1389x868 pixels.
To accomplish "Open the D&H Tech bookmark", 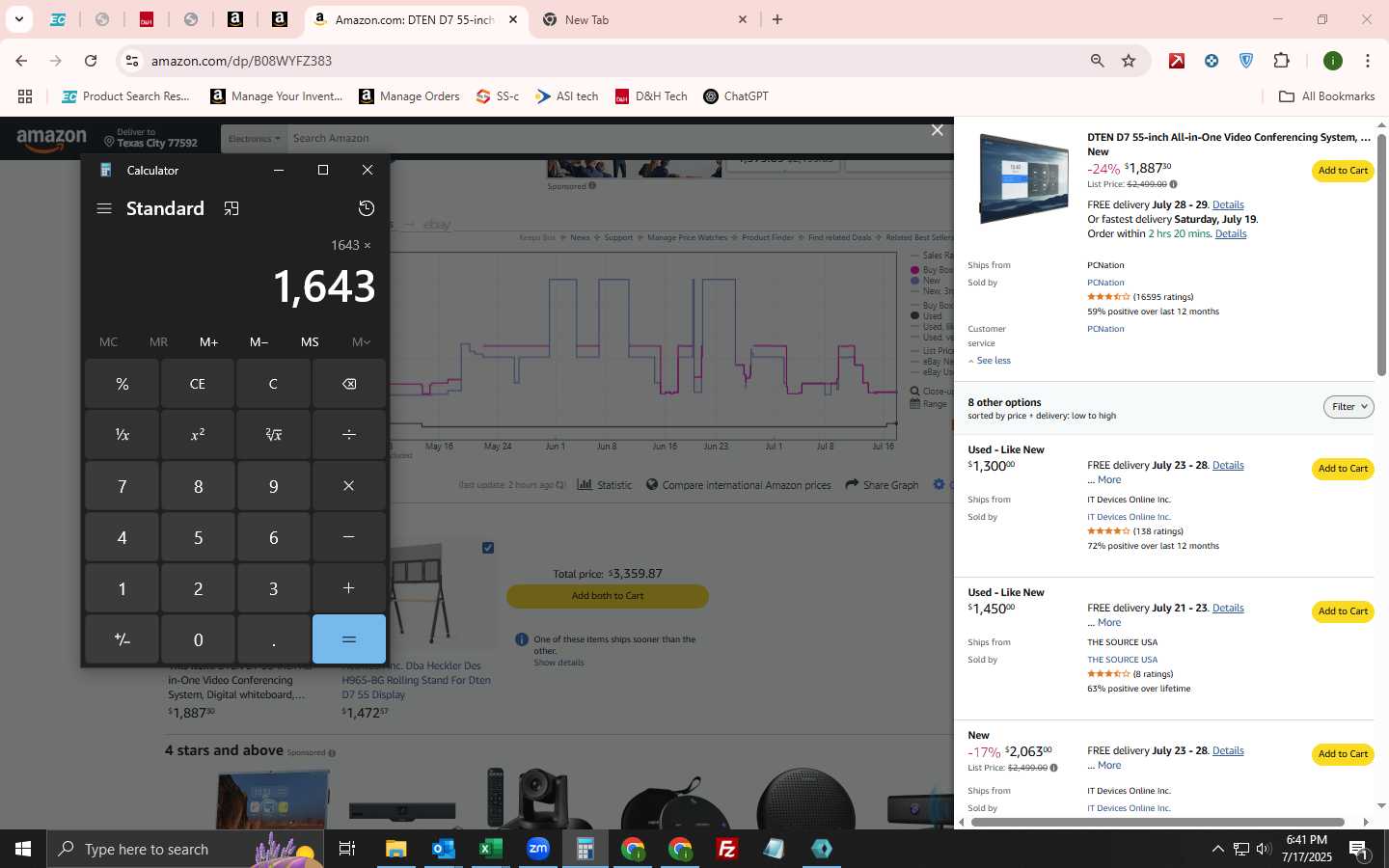I will point(651,96).
